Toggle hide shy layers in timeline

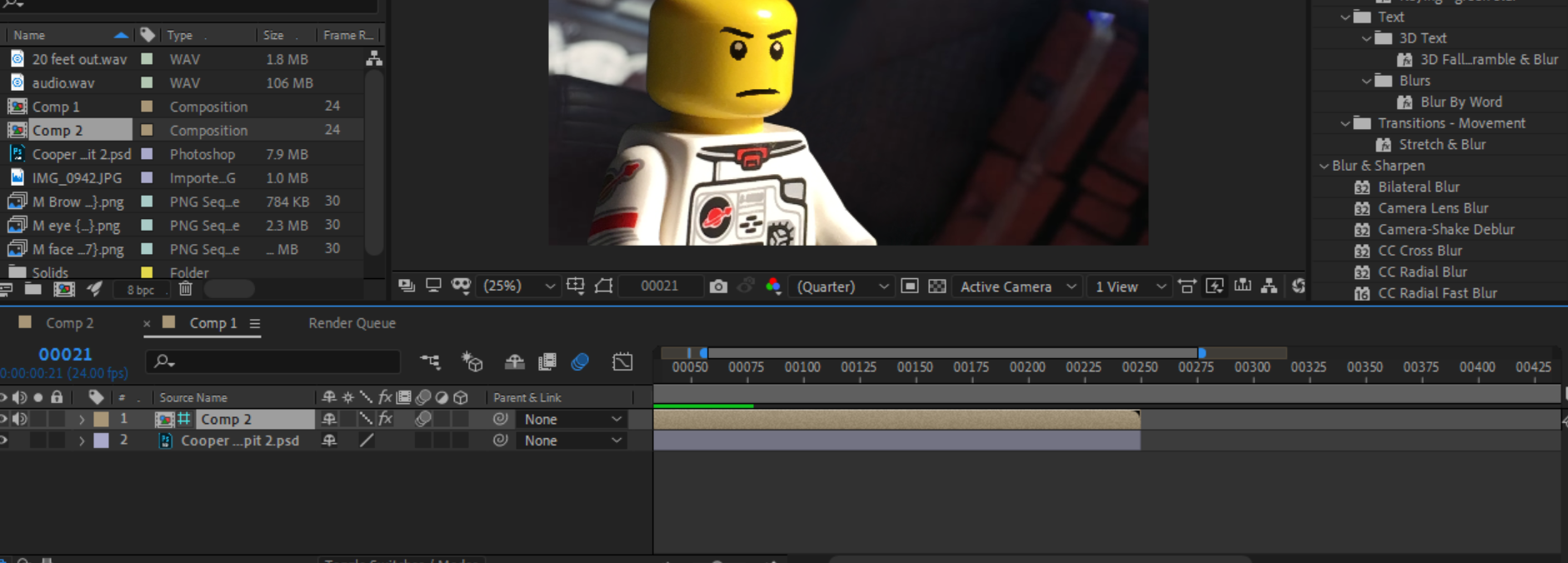(515, 361)
